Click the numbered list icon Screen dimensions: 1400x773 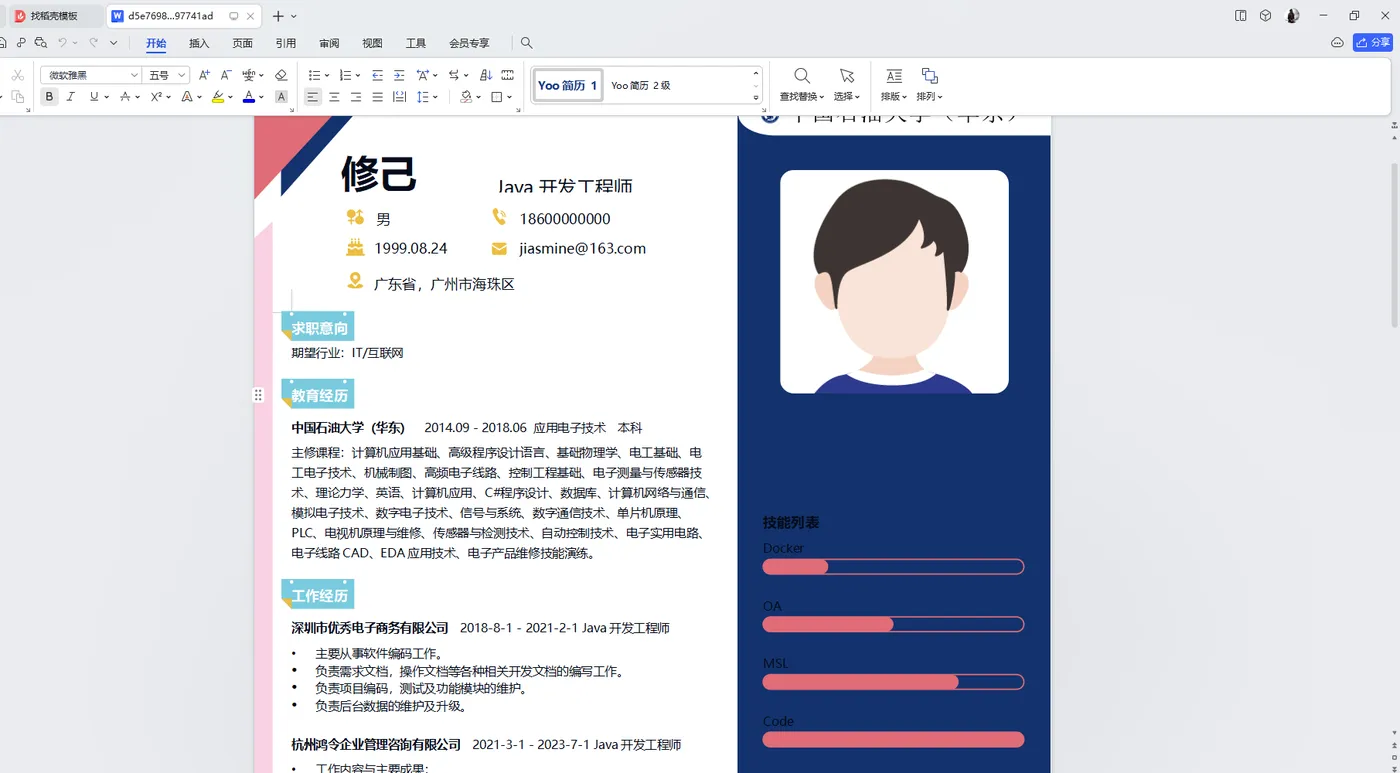[345, 75]
